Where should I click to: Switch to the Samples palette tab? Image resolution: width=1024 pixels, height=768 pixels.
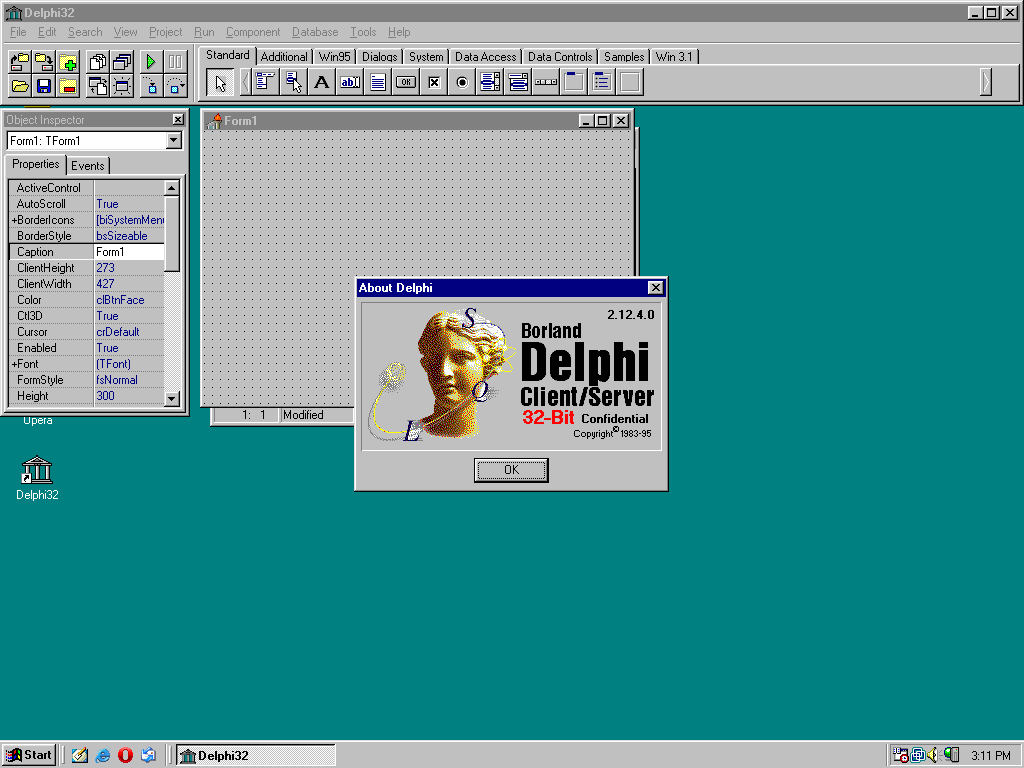(x=624, y=57)
